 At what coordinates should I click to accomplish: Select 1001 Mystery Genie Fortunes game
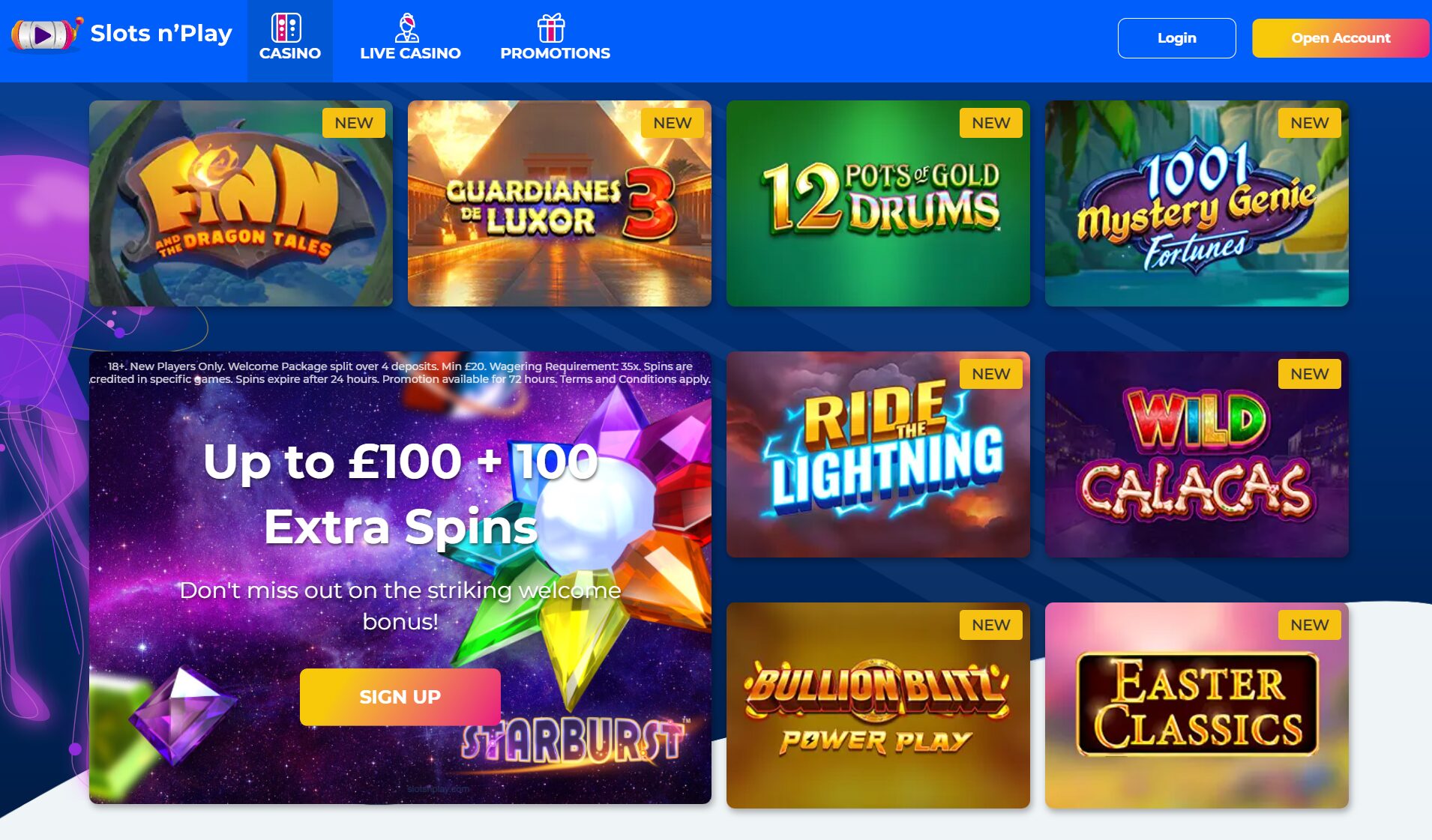tap(1197, 203)
